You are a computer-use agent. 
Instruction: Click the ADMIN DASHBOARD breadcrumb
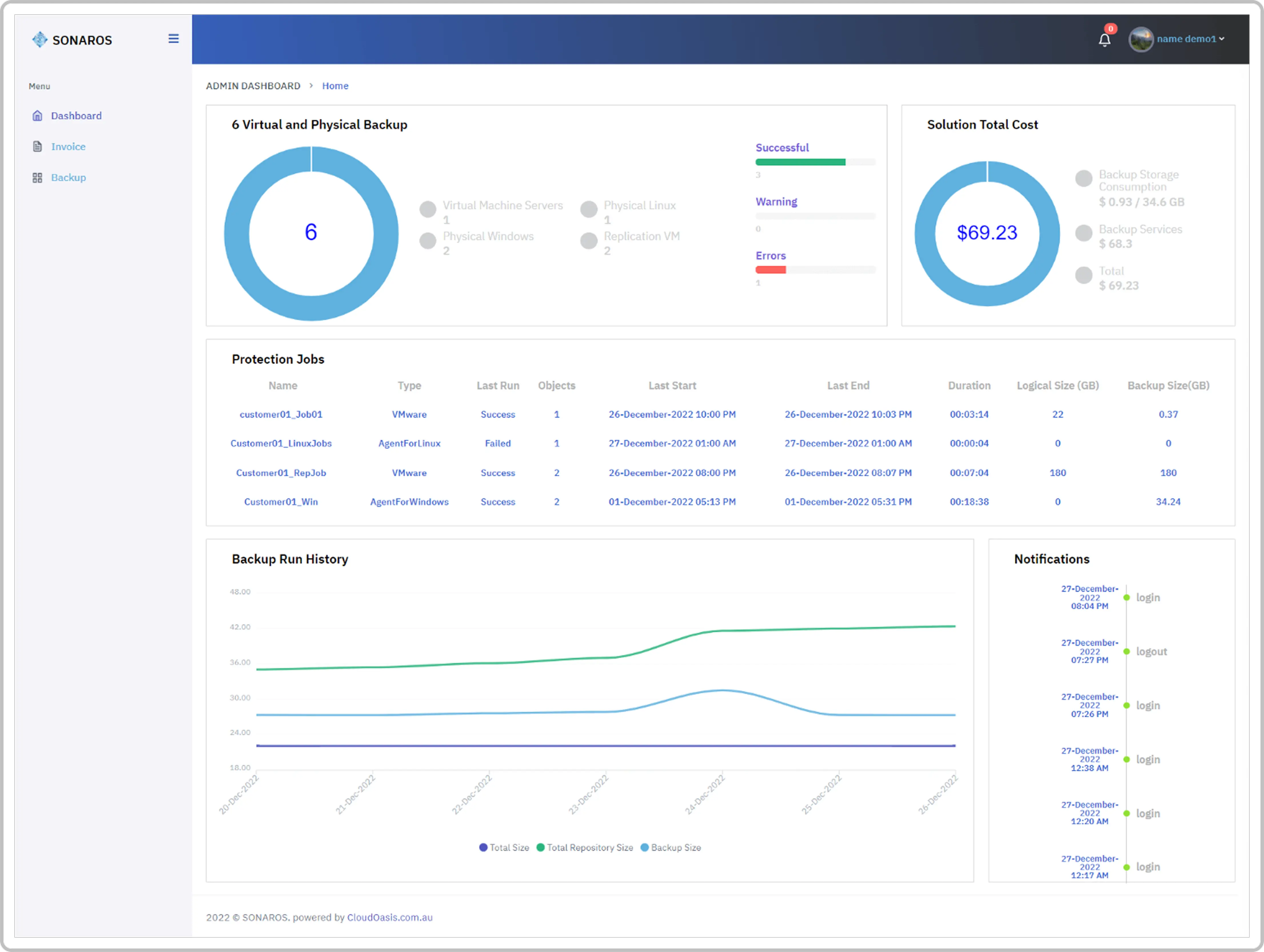pyautogui.click(x=253, y=86)
